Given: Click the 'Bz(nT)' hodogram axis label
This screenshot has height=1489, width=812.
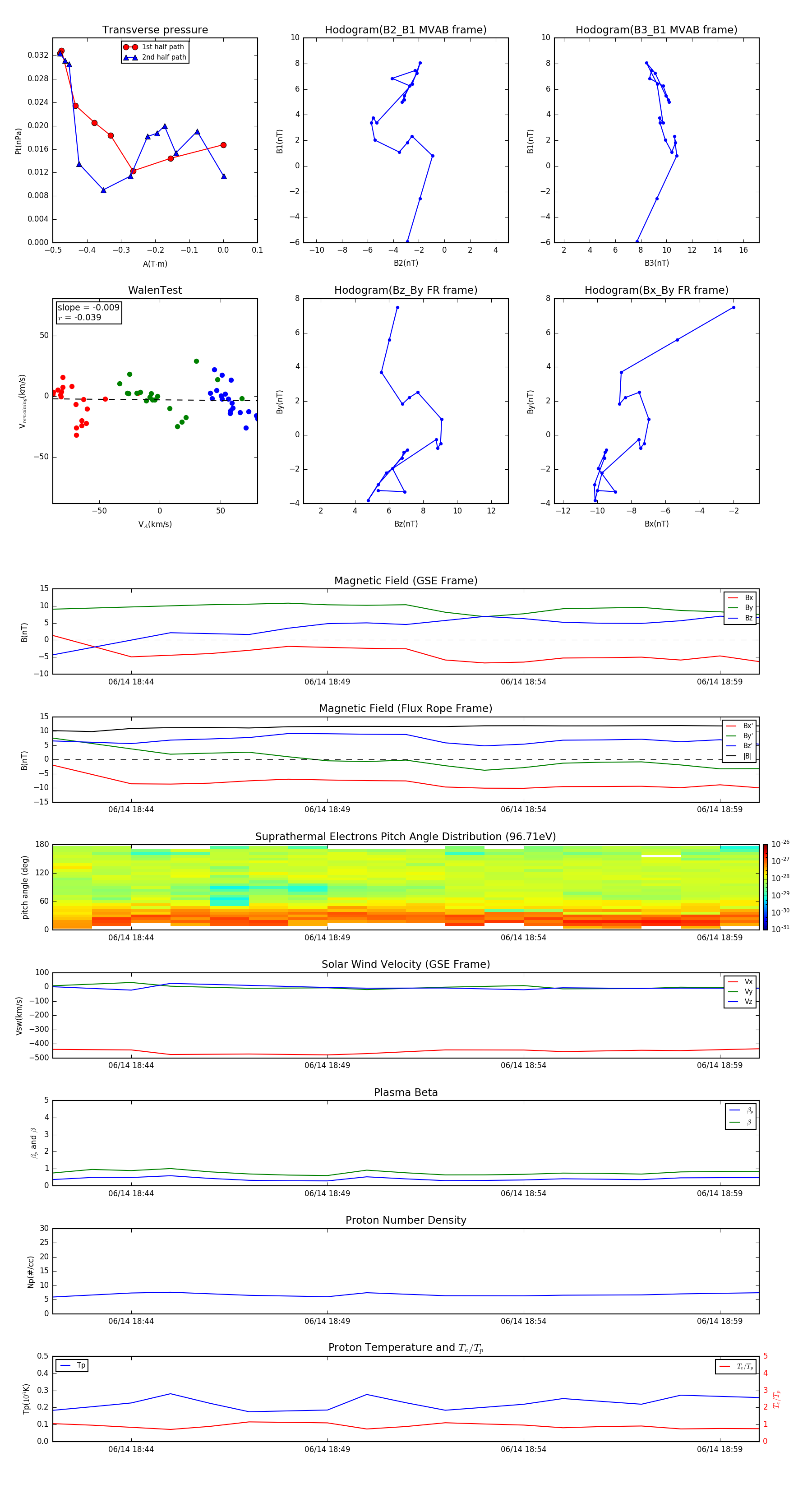Looking at the screenshot, I should pos(406,524).
